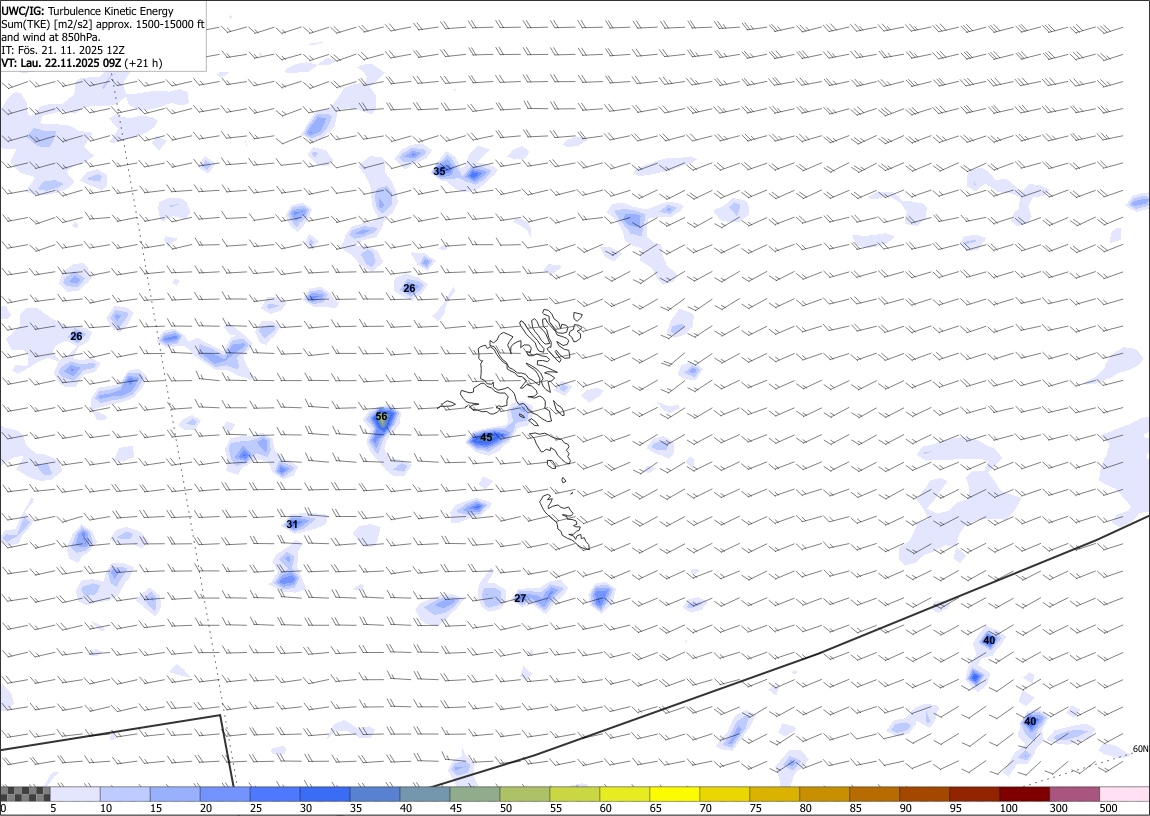Select the TKE value label 27
1150x816 pixels.
(x=520, y=598)
